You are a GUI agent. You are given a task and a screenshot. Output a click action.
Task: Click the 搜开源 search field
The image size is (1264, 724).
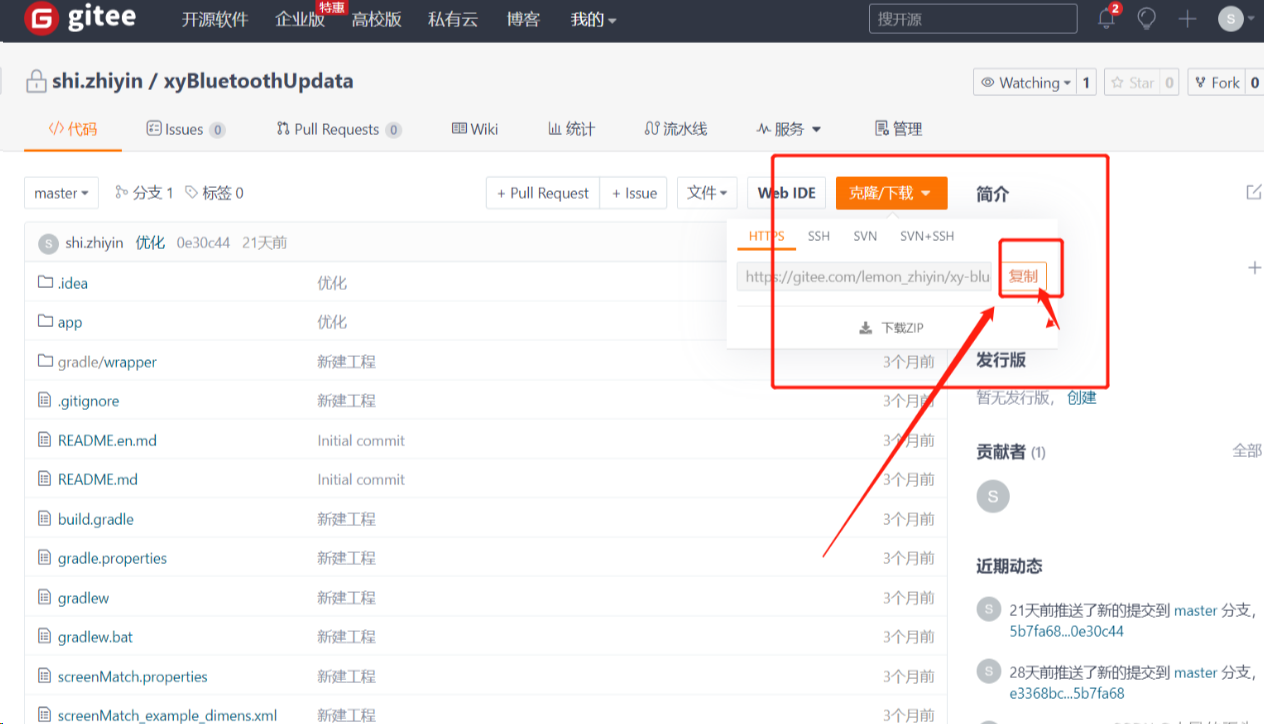(971, 19)
